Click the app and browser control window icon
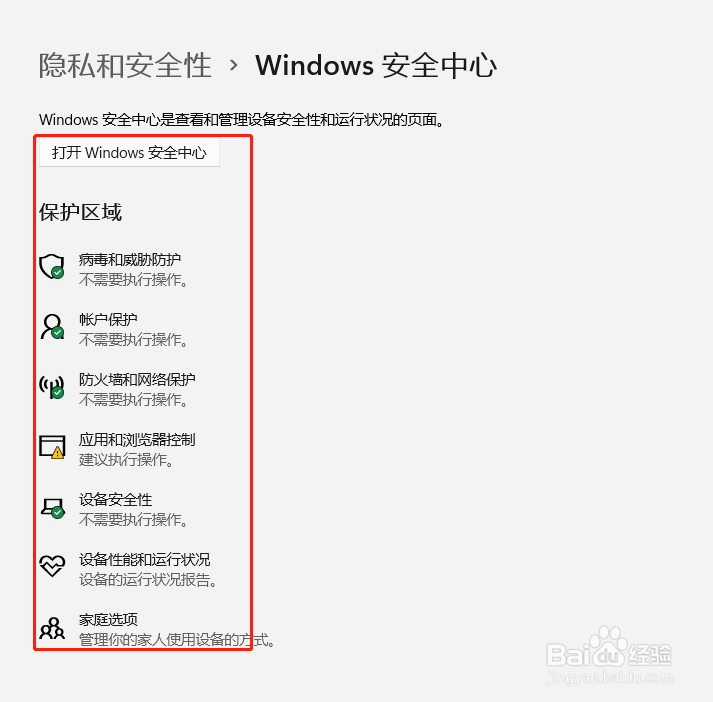713x702 pixels. click(x=52, y=447)
